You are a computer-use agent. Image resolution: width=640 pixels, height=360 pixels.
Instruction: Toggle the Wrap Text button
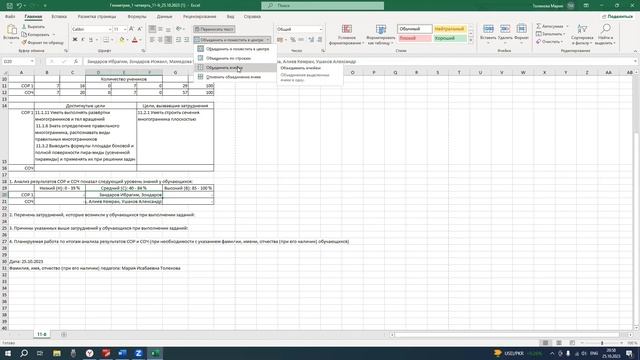pyautogui.click(x=214, y=29)
